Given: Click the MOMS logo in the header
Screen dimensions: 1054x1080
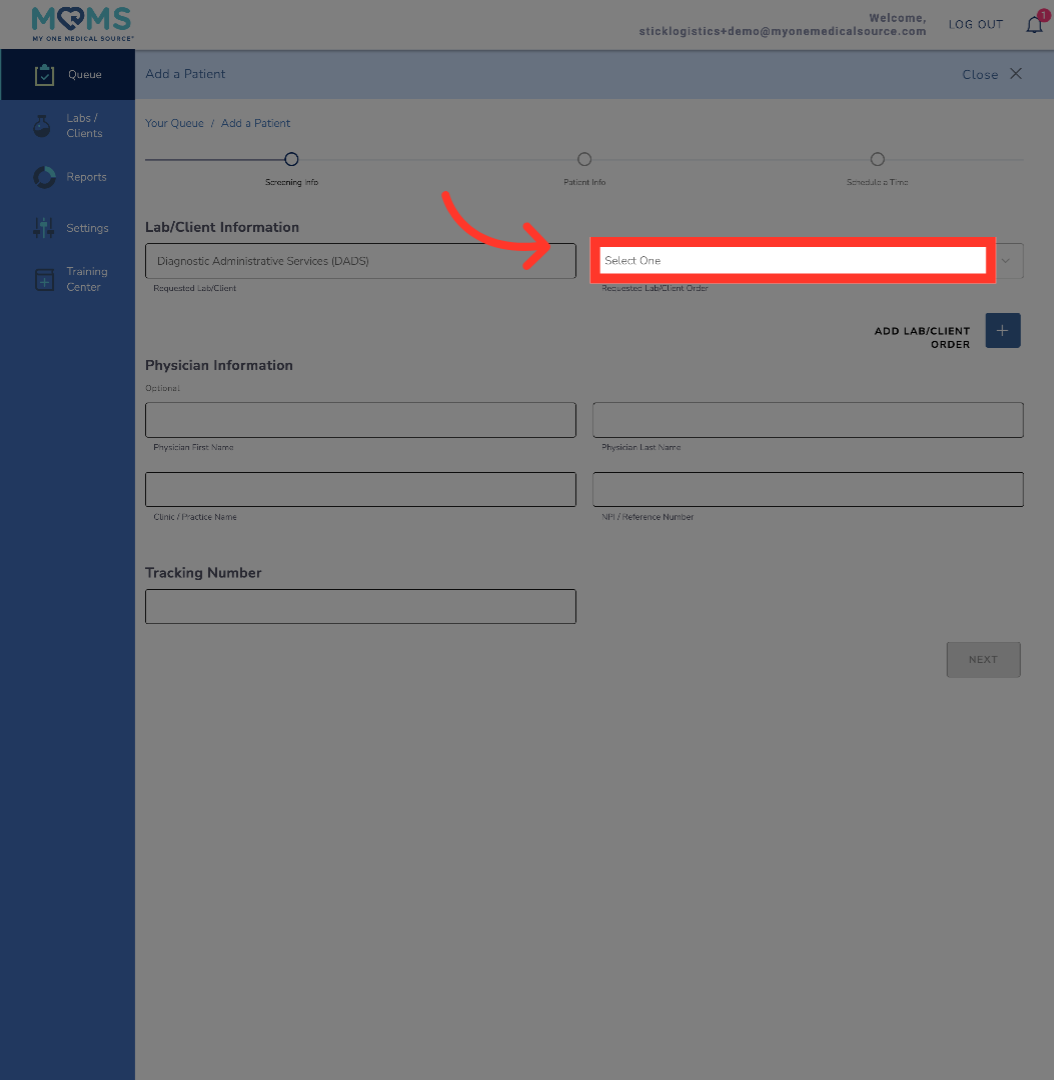Looking at the screenshot, I should pos(80,23).
